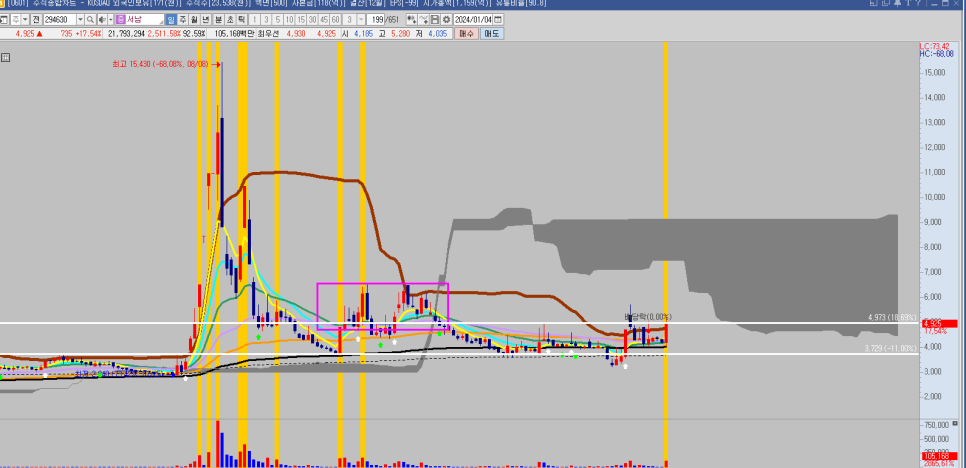Viewport: 966px width, 468px height.
Task: Select the 틱 tick period button
Action: click(242, 20)
